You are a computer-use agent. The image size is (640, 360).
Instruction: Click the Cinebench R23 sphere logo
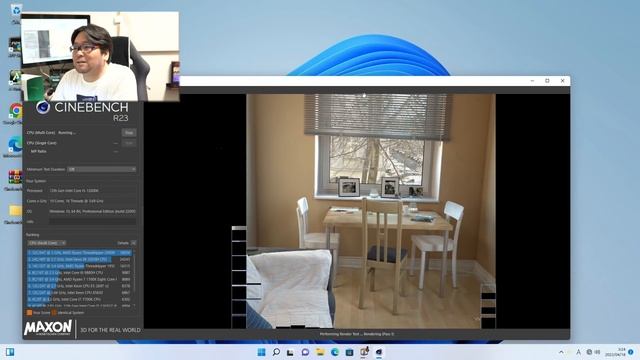tap(43, 108)
